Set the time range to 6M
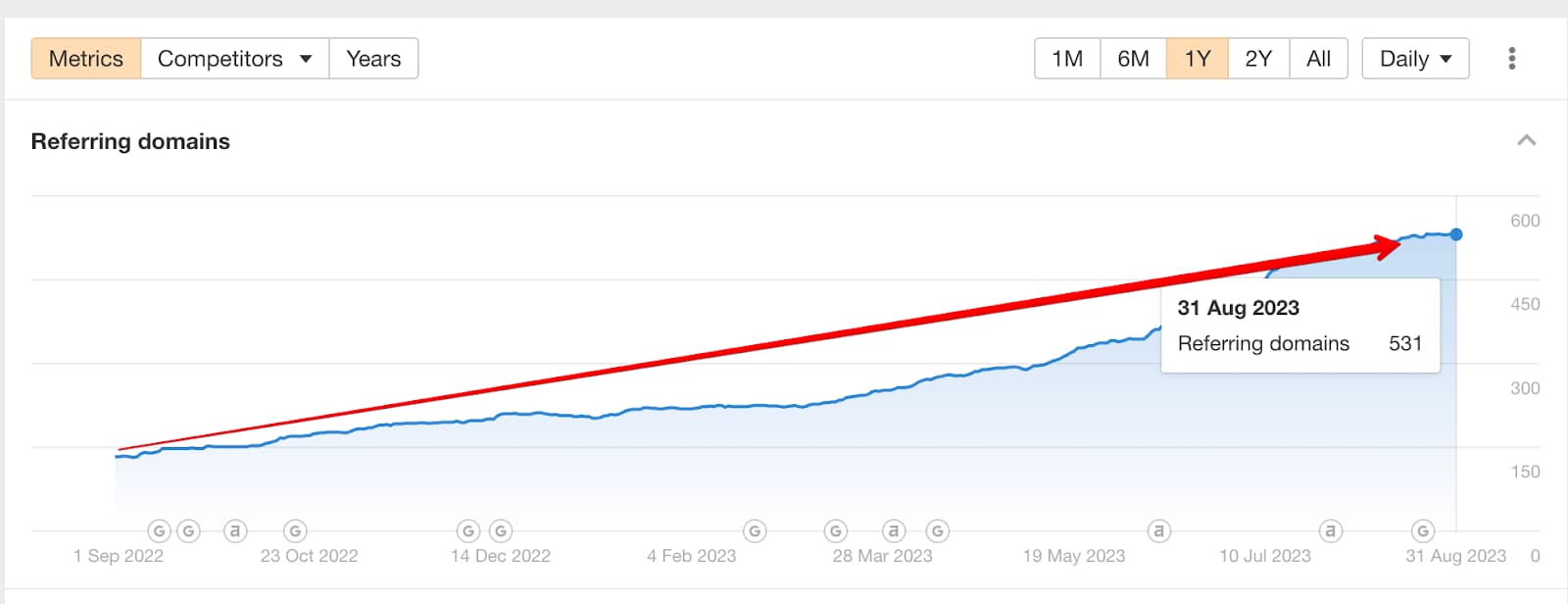Image resolution: width=1568 pixels, height=604 pixels. tap(1133, 59)
